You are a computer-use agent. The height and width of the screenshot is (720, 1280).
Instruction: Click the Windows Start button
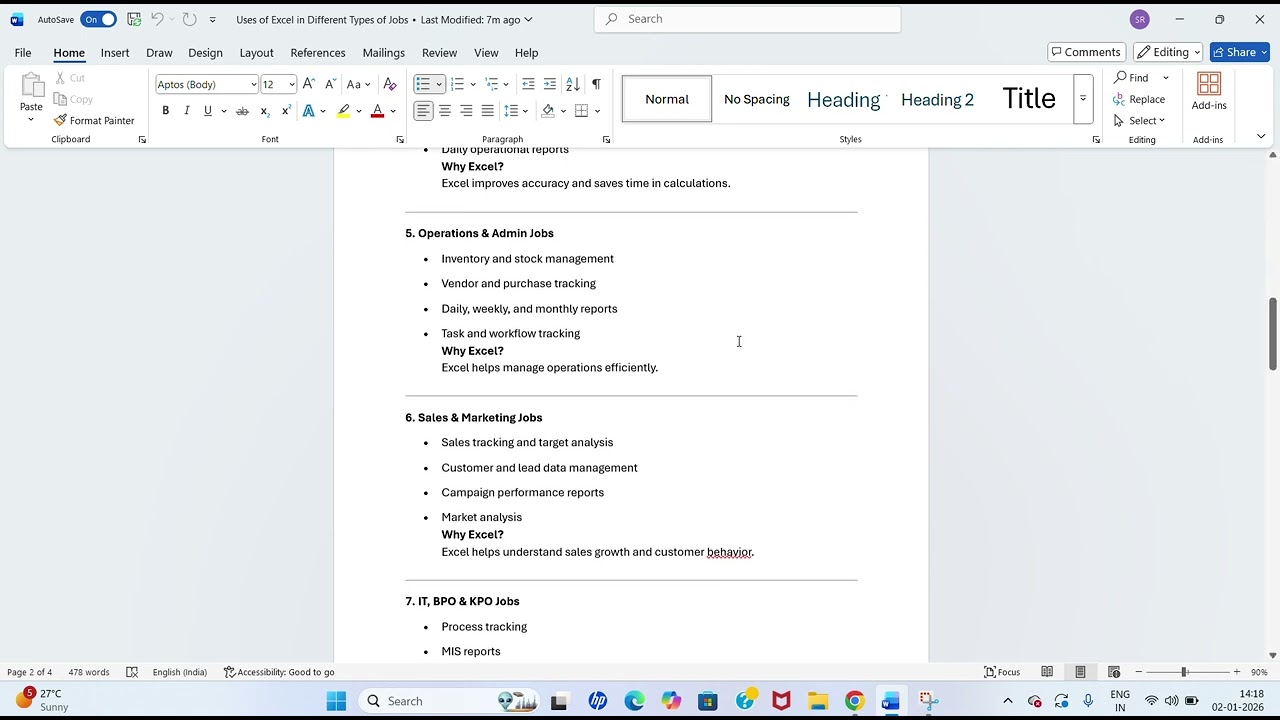click(336, 701)
